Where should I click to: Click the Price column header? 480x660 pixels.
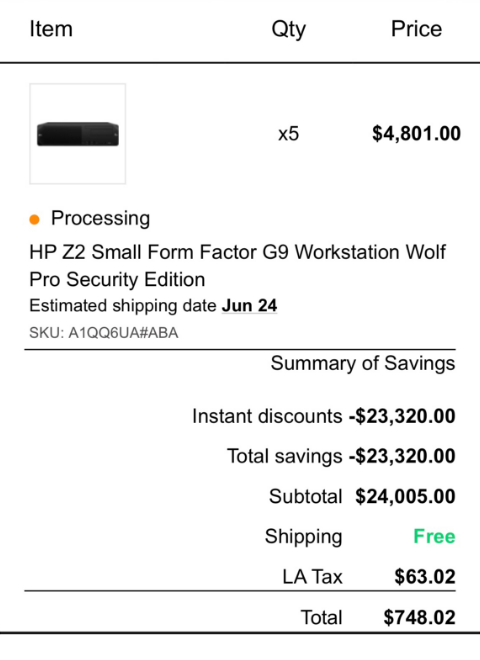coord(416,29)
